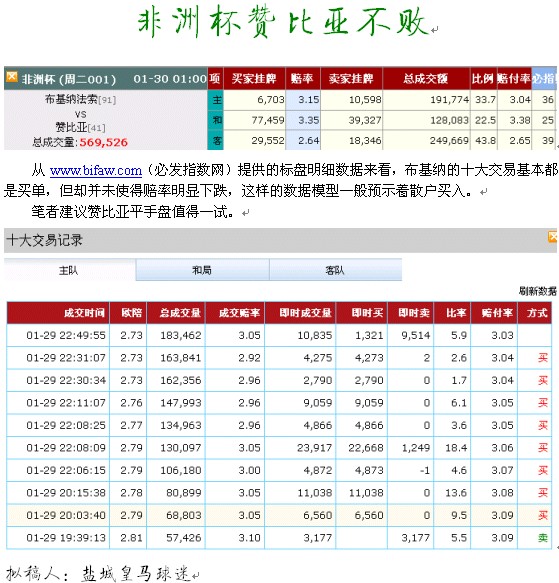559x583 pixels.
Task: Click the green 客 row indicator
Action: pos(217,140)
